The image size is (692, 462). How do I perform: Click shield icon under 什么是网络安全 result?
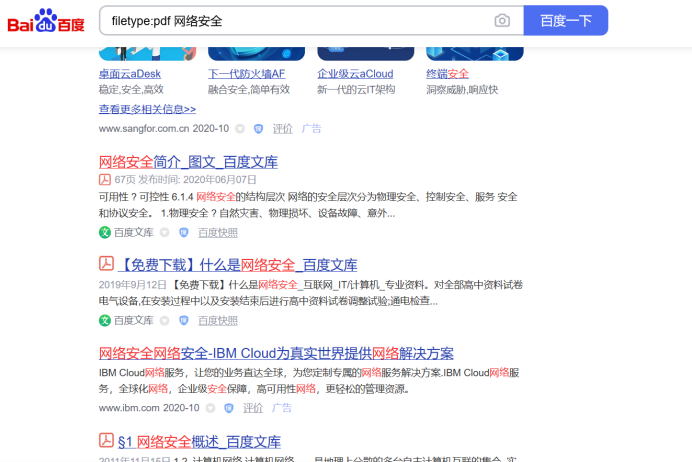click(x=184, y=320)
